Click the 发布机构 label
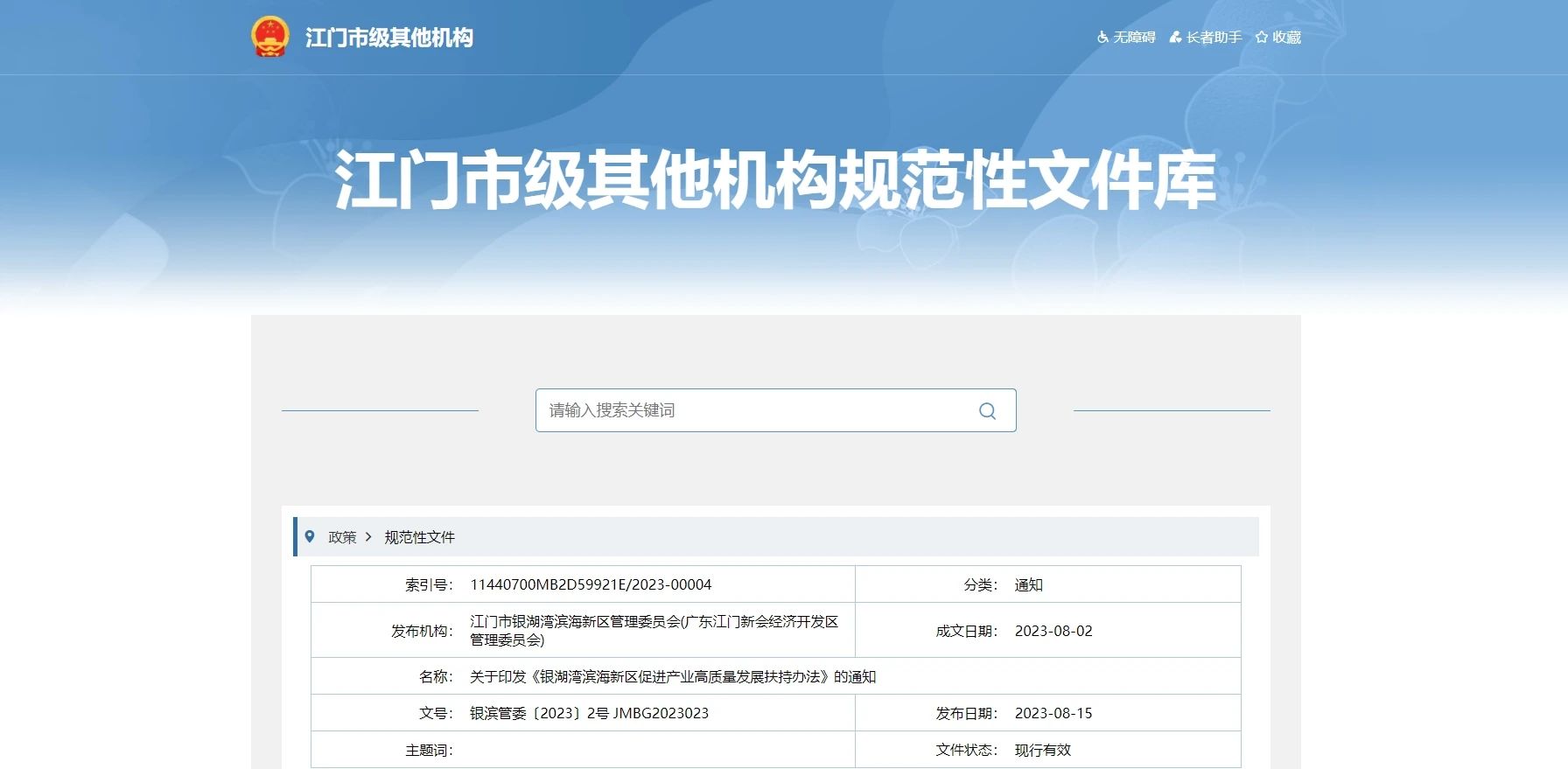The height and width of the screenshot is (769, 1568). click(422, 631)
